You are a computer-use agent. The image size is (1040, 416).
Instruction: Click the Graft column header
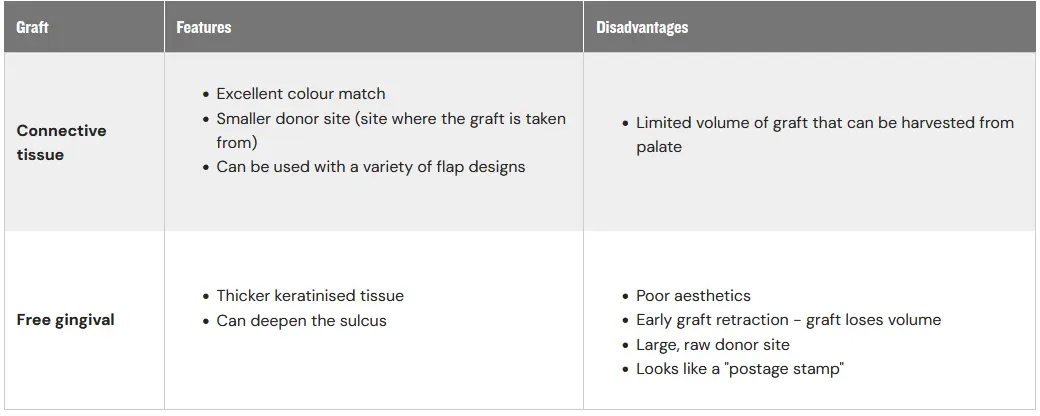(x=32, y=28)
